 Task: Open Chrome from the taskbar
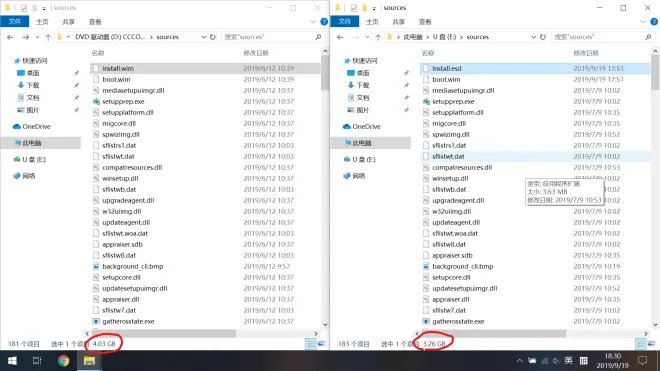tap(64, 361)
